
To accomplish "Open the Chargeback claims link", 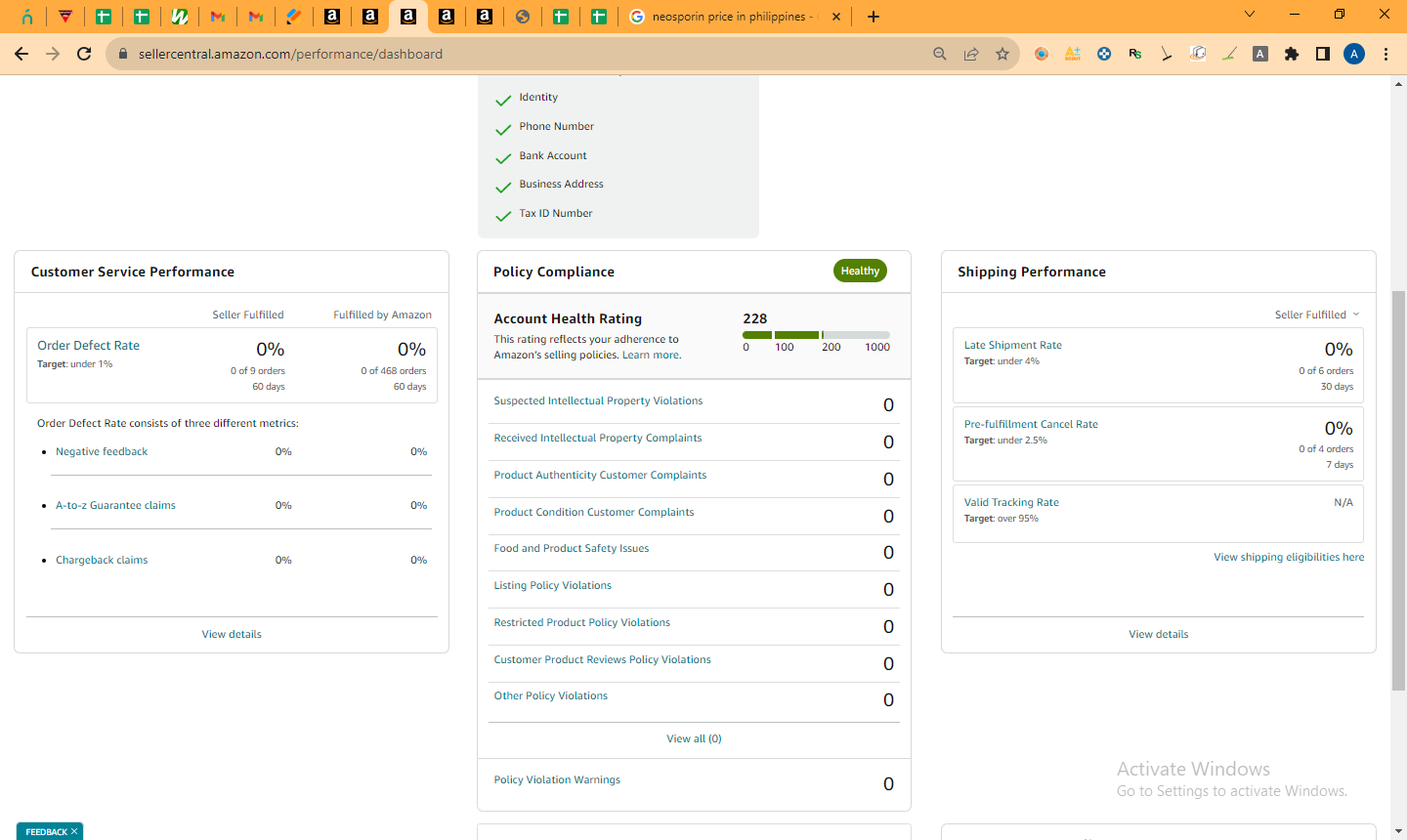I will pos(102,560).
